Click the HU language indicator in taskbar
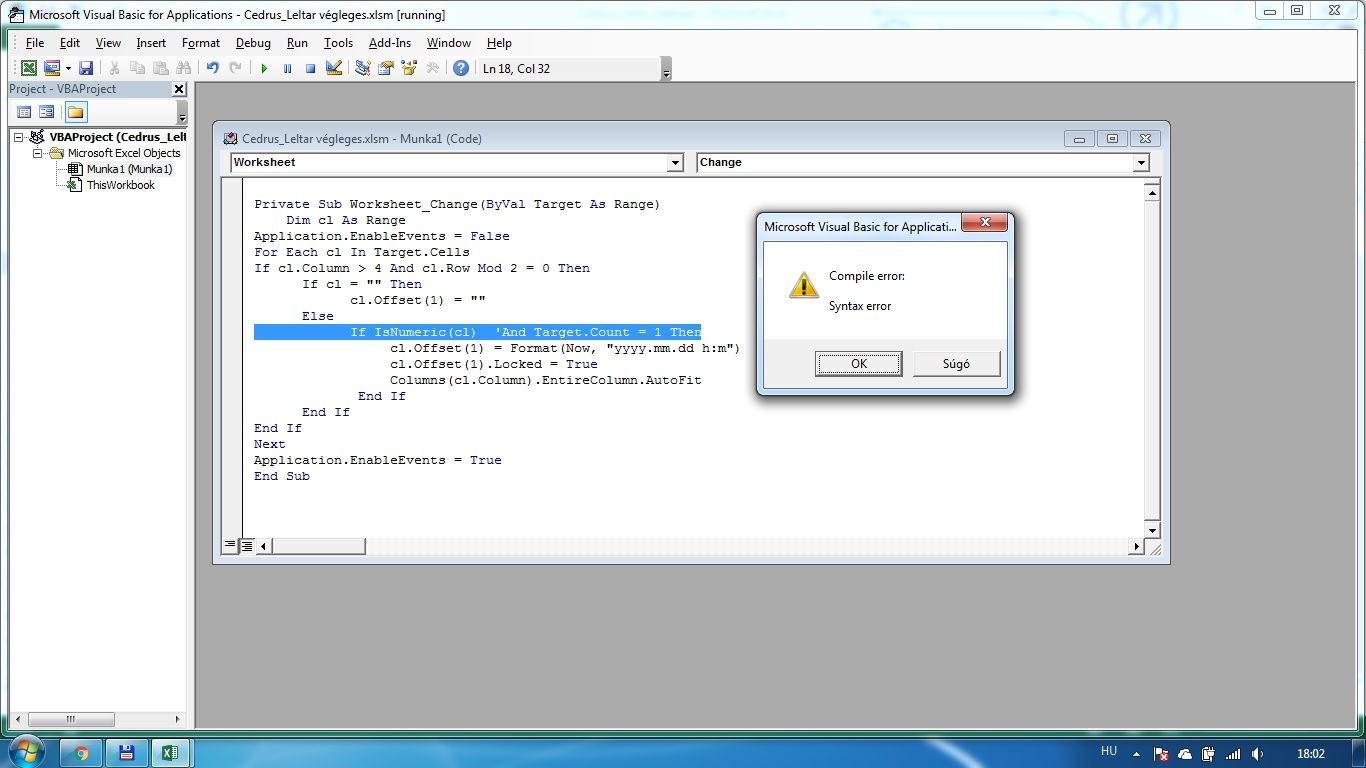Screen dimensions: 1366x768 tap(1108, 751)
